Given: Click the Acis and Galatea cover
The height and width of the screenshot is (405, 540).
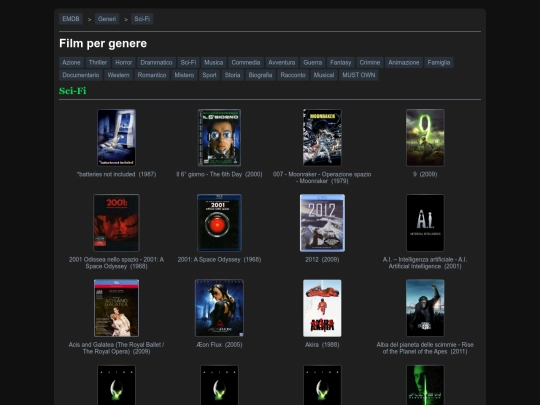Looking at the screenshot, I should pos(116,308).
